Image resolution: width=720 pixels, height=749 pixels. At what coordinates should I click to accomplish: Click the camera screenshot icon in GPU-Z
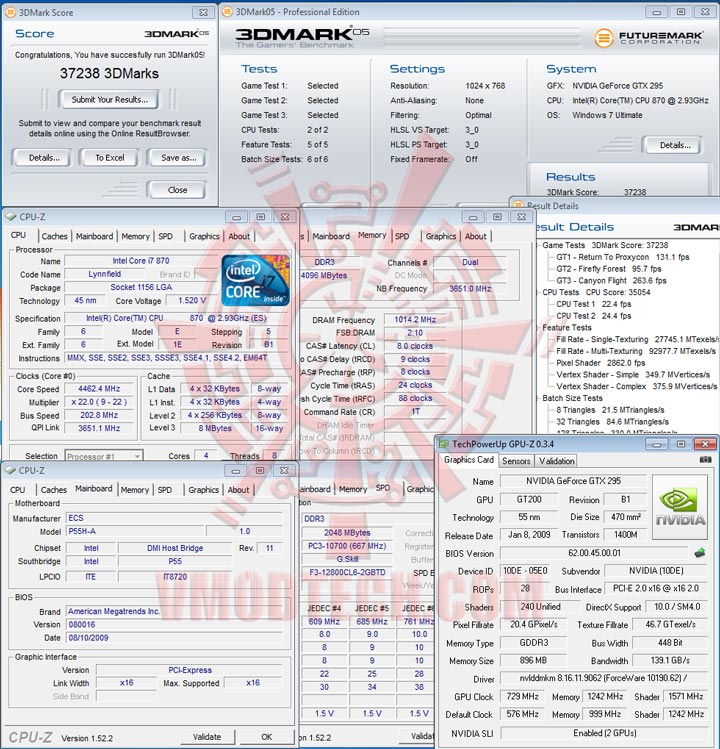click(x=705, y=460)
